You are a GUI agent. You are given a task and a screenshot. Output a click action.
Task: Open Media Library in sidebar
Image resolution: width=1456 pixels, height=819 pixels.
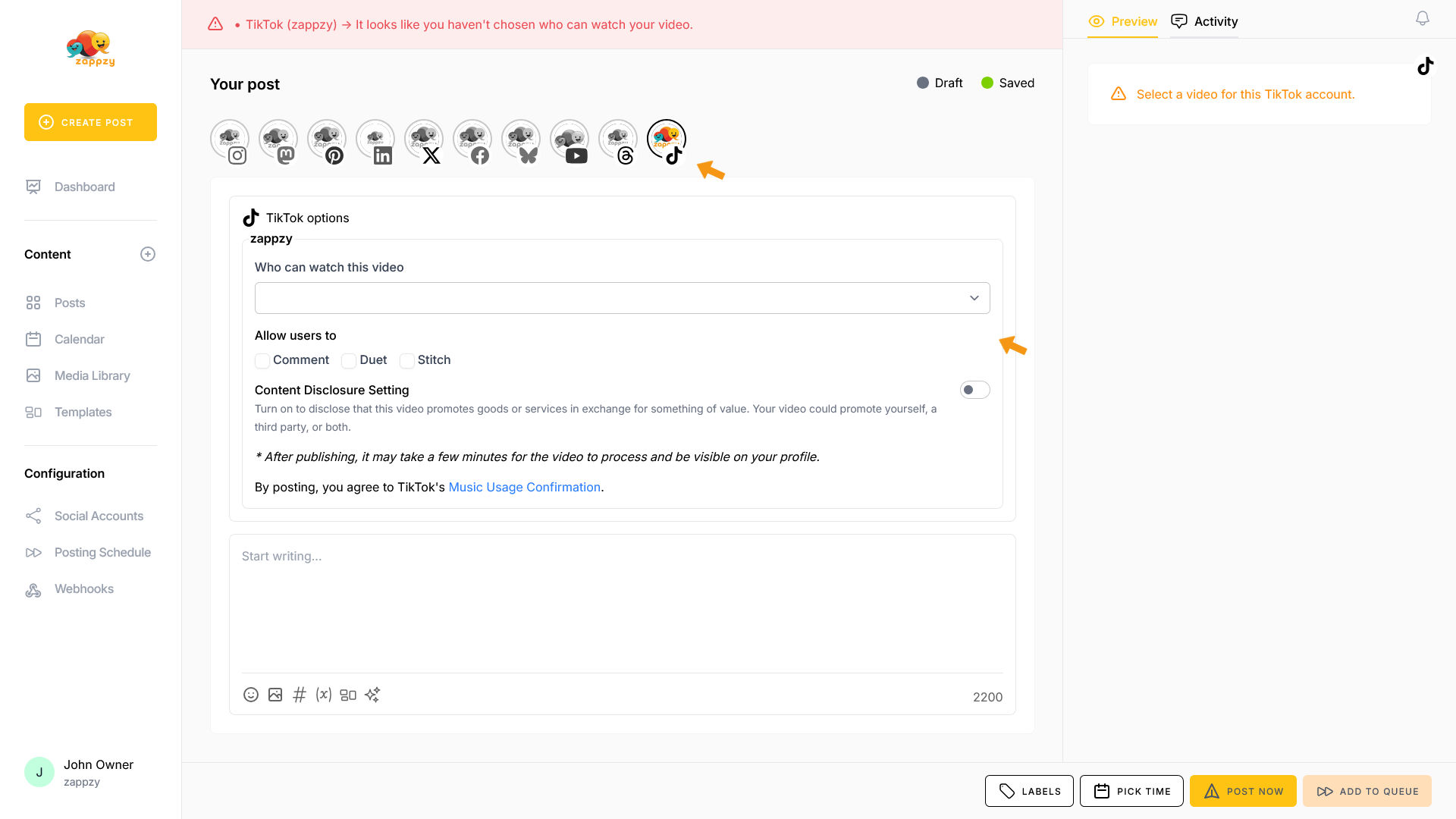[92, 375]
